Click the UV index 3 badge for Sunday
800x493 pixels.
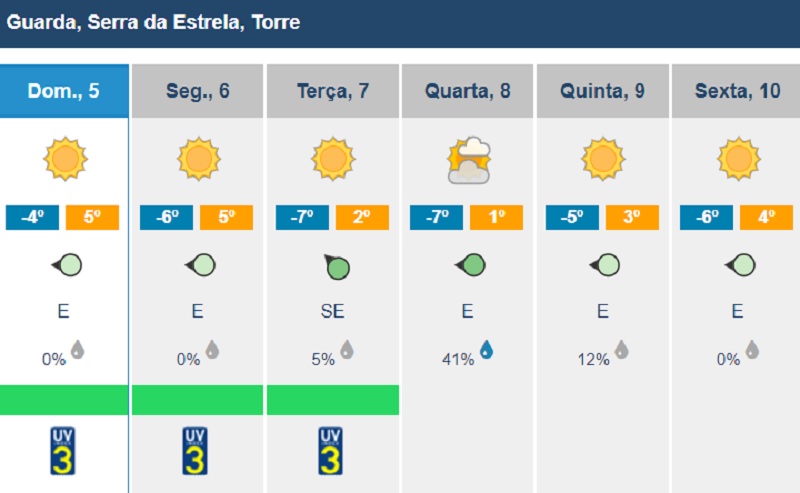click(63, 451)
